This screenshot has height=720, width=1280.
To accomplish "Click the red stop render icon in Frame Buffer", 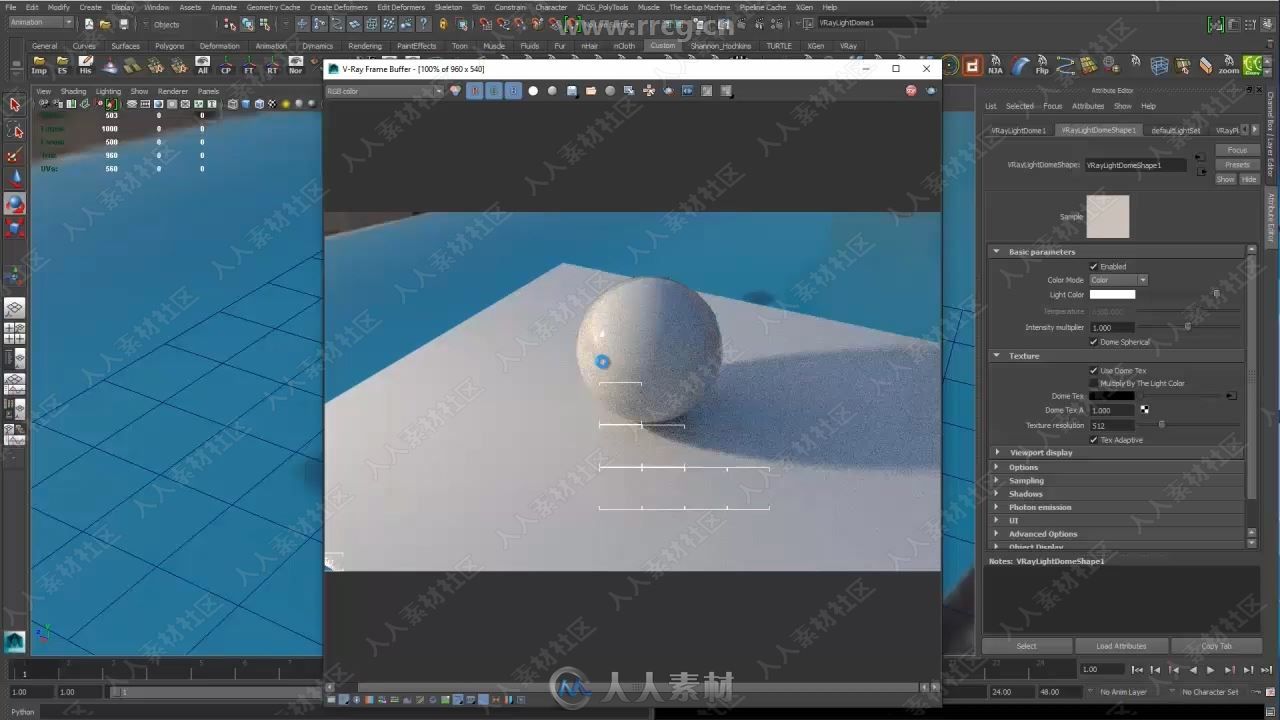I will 911,91.
